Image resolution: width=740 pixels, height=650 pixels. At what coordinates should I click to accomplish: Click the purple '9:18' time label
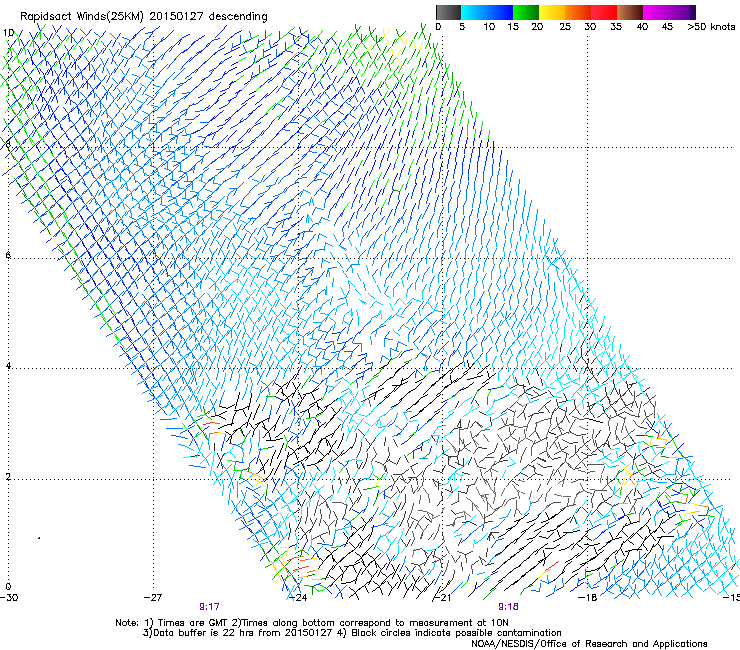pos(508,607)
